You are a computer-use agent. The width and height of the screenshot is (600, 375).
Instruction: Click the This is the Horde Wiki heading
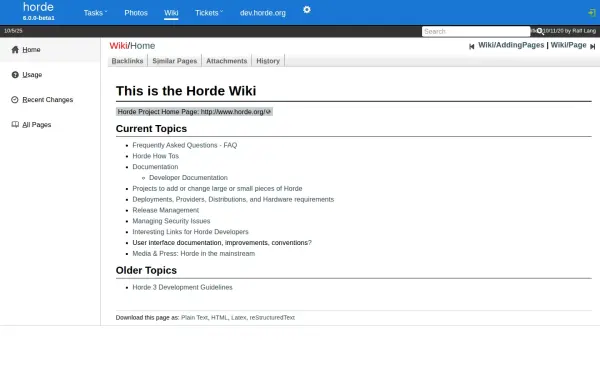(x=186, y=91)
